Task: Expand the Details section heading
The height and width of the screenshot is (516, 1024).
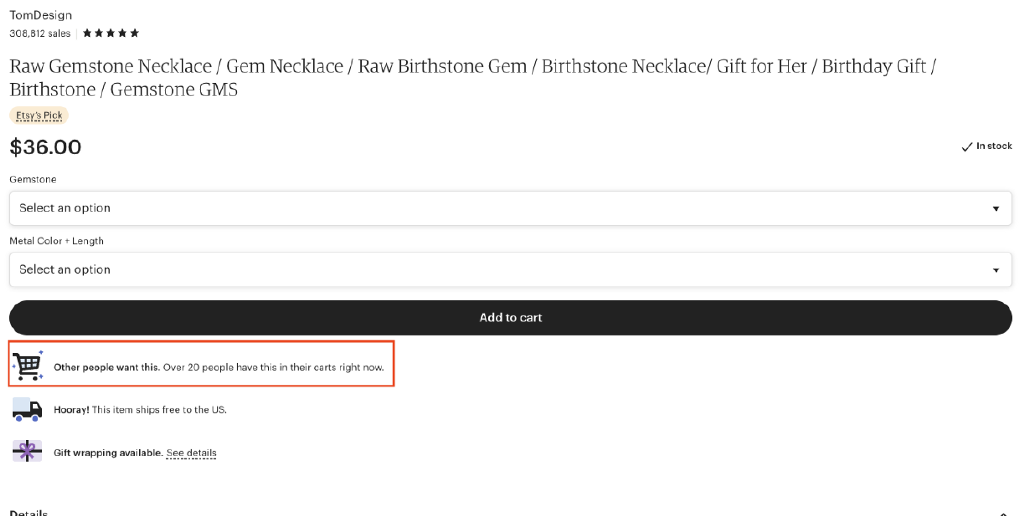Action: point(29,511)
